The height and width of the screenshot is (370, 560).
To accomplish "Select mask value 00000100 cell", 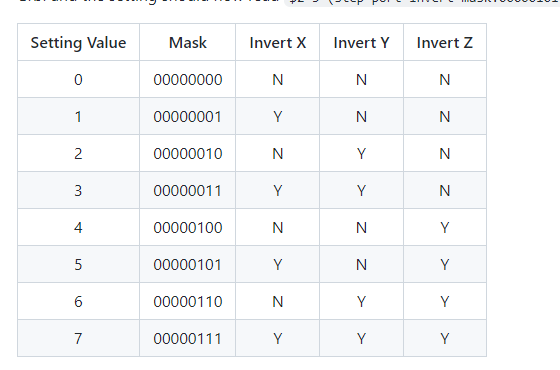I will click(188, 228).
